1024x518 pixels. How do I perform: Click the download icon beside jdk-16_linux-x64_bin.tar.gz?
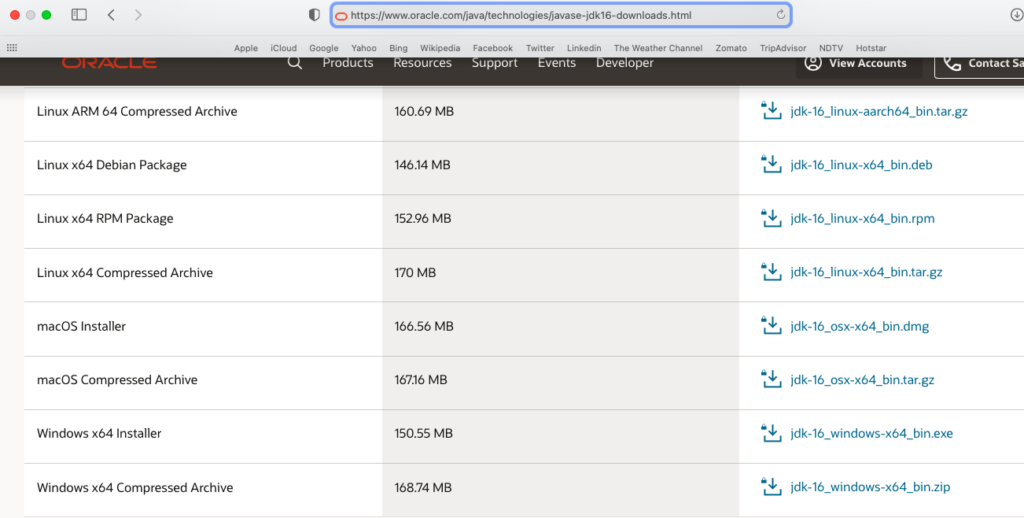[x=771, y=271]
